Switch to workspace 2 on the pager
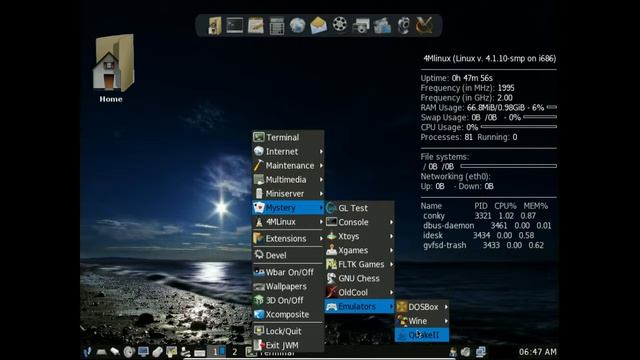Viewport: 640px width, 360px height. click(x=234, y=351)
